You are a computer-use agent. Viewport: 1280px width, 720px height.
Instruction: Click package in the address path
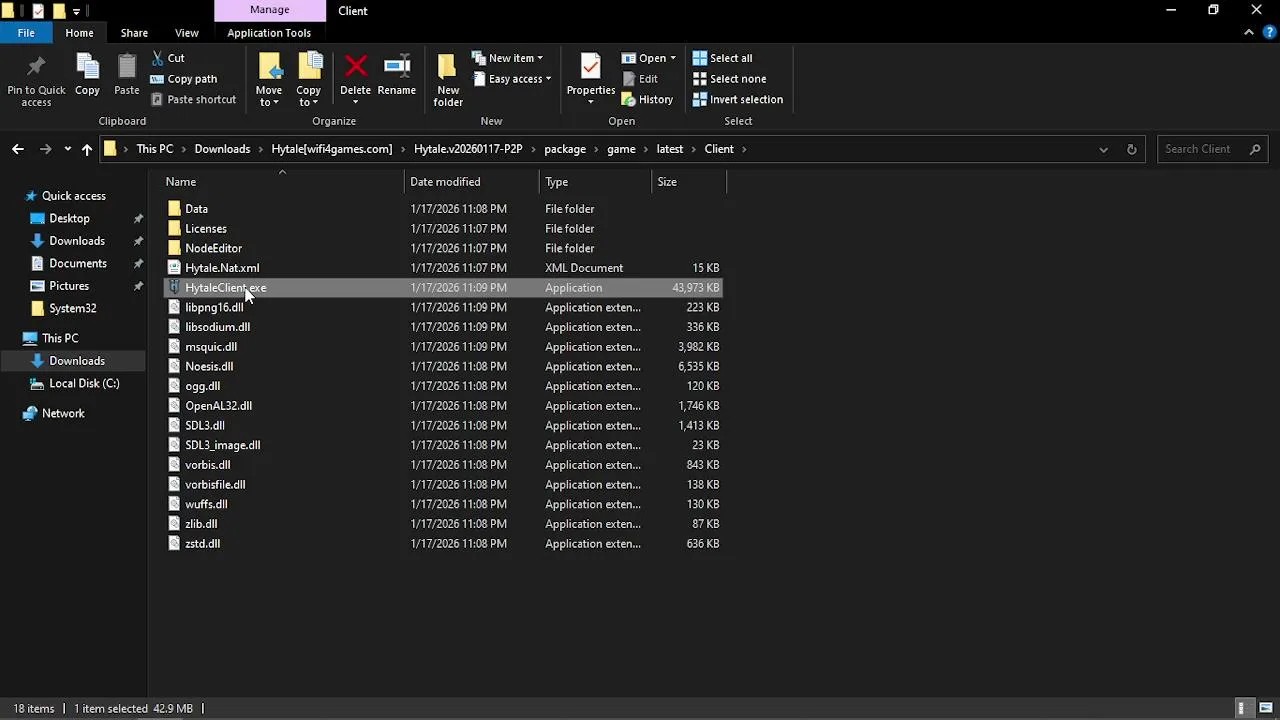pyautogui.click(x=565, y=149)
